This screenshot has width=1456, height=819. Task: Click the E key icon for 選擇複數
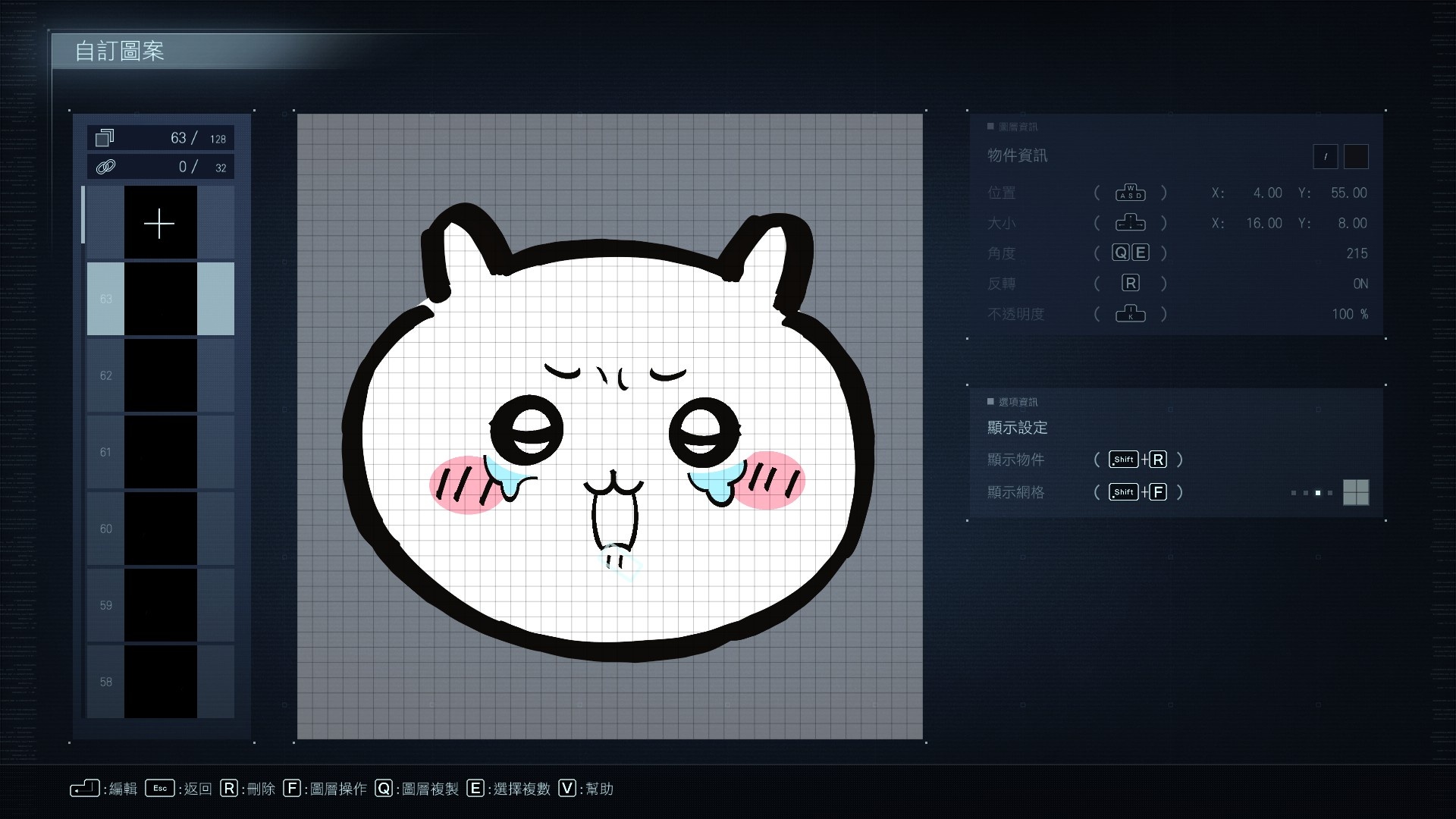point(475,789)
